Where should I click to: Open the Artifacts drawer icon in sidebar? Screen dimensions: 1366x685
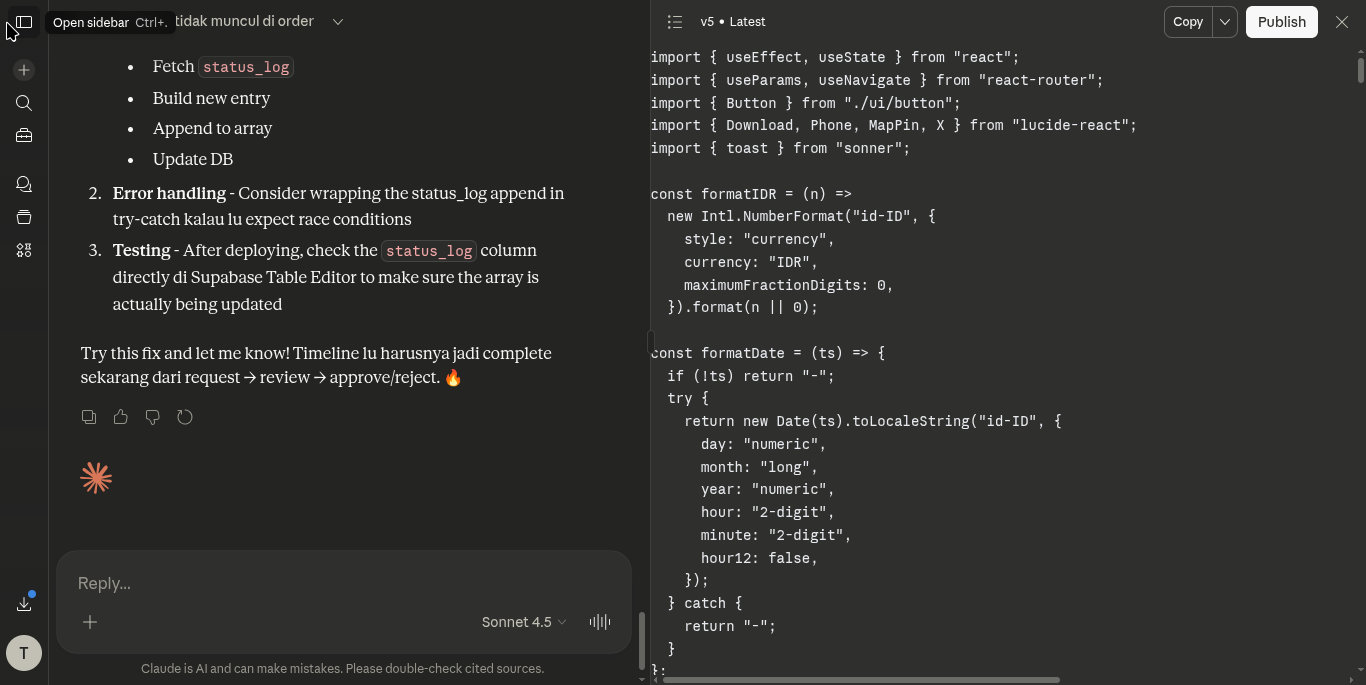click(23, 217)
